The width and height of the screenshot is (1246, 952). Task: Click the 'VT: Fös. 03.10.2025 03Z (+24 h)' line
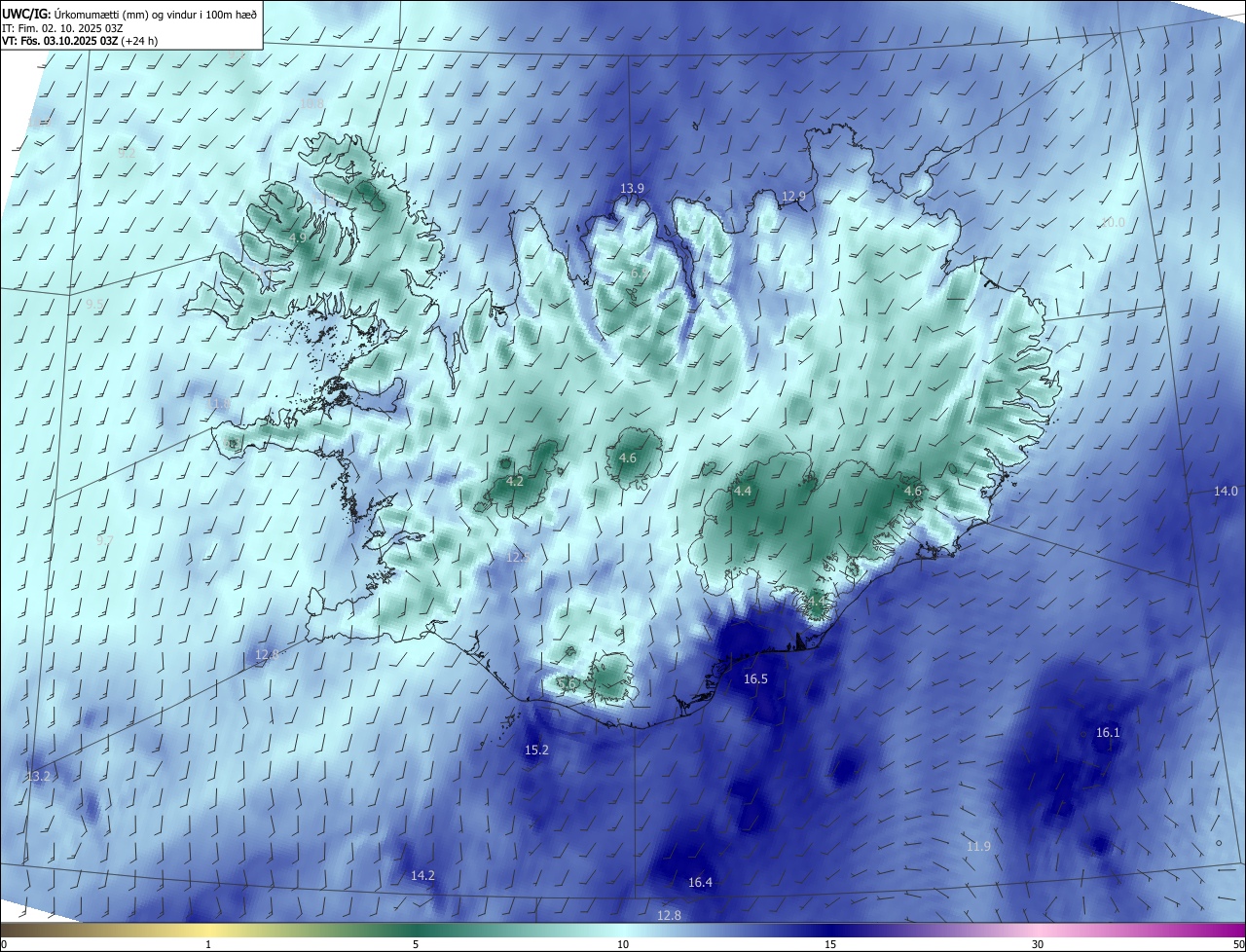(x=80, y=41)
